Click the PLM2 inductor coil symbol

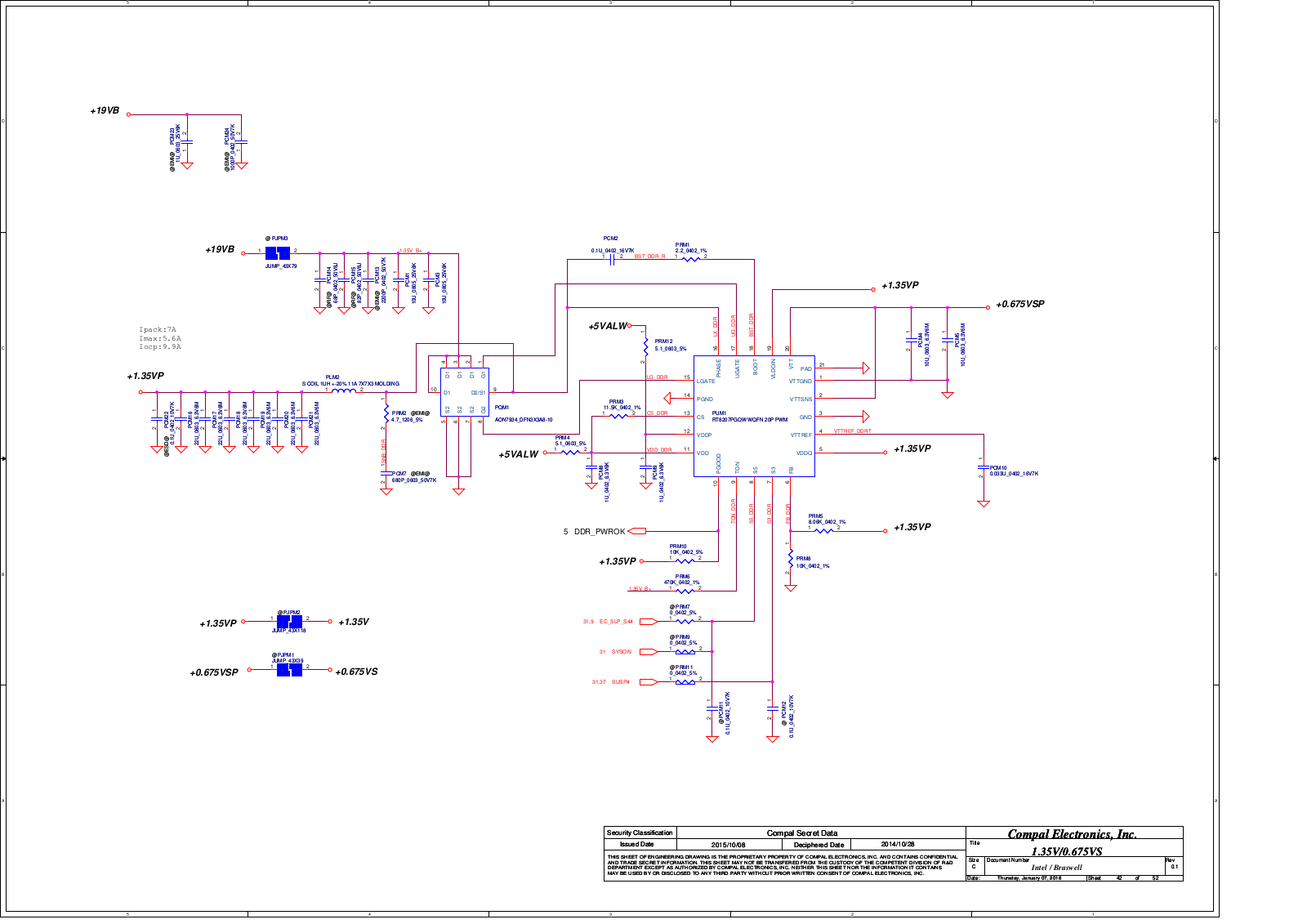pos(344,391)
